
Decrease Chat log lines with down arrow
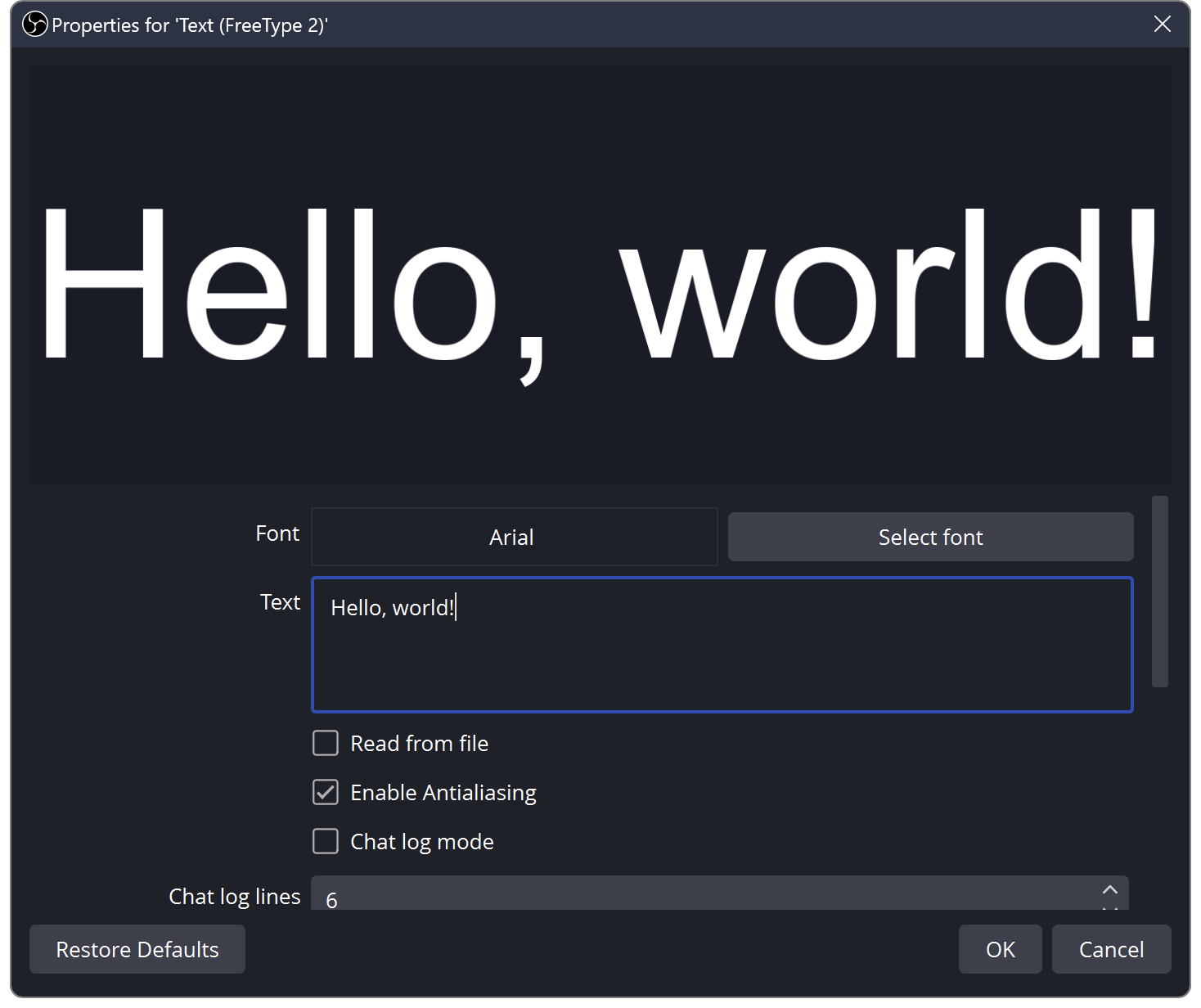click(1109, 907)
